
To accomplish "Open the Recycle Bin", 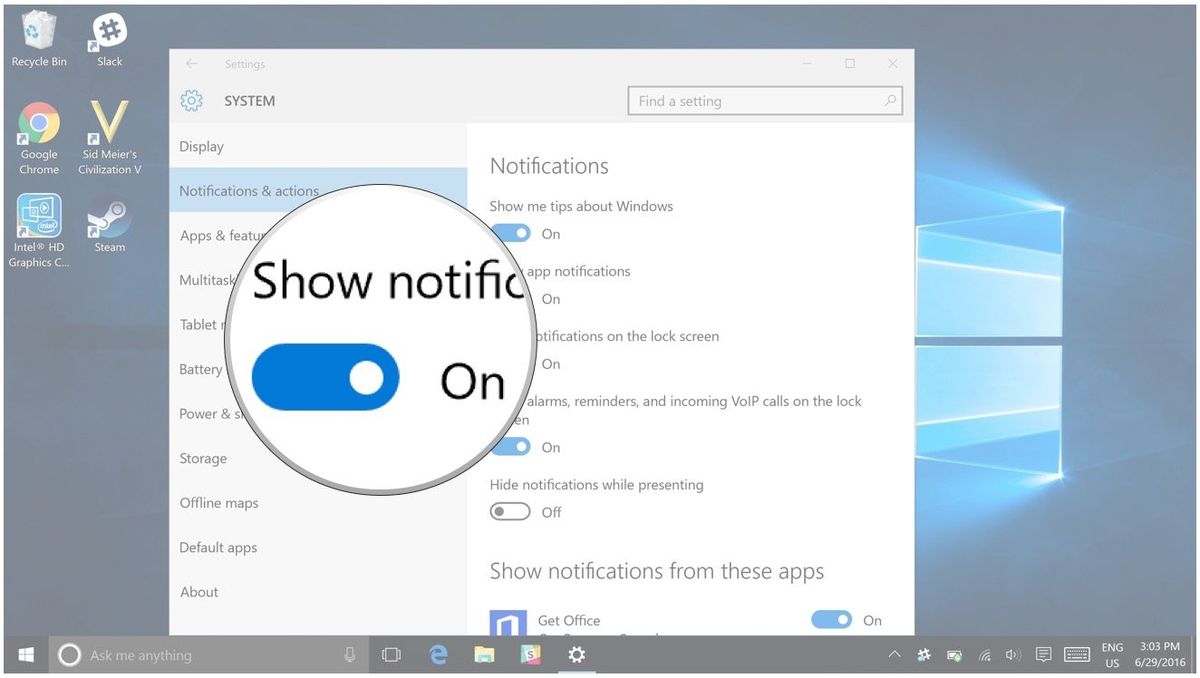I will [38, 30].
